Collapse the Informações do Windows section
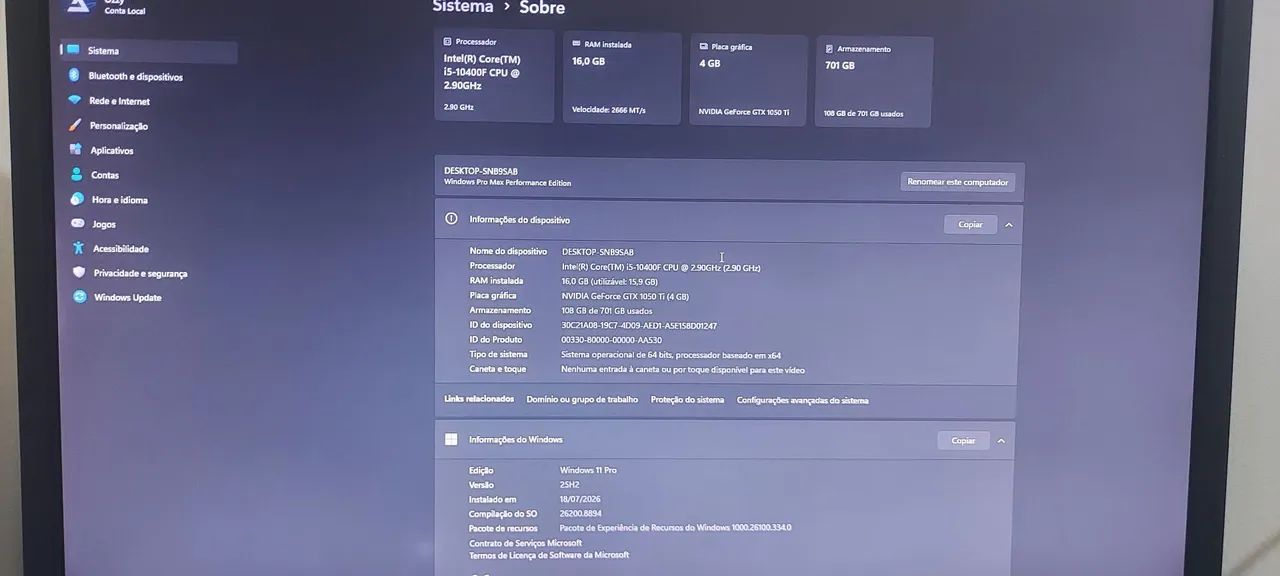This screenshot has width=1280, height=576. 1001,441
